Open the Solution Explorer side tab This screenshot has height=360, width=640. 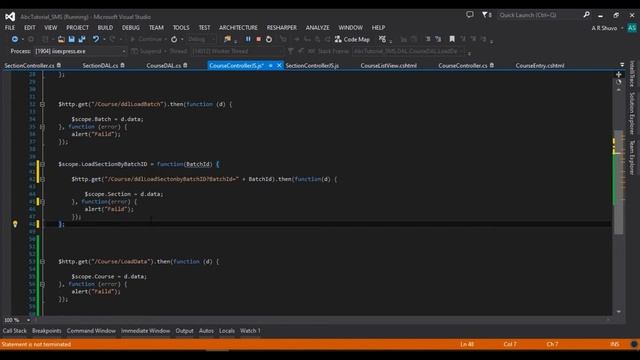[632, 113]
